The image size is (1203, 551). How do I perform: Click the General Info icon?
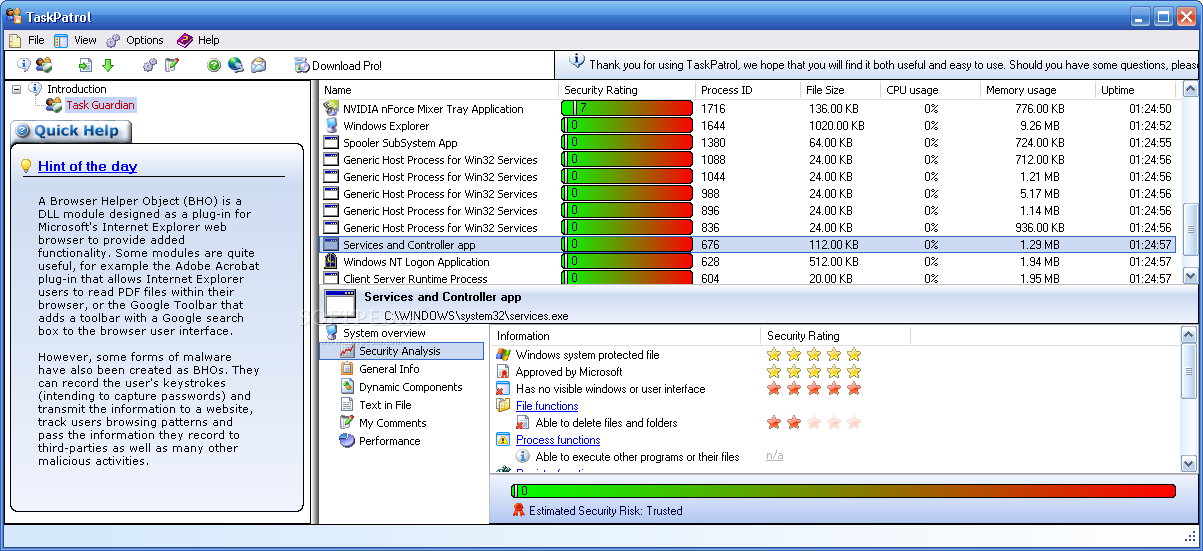pyautogui.click(x=347, y=369)
